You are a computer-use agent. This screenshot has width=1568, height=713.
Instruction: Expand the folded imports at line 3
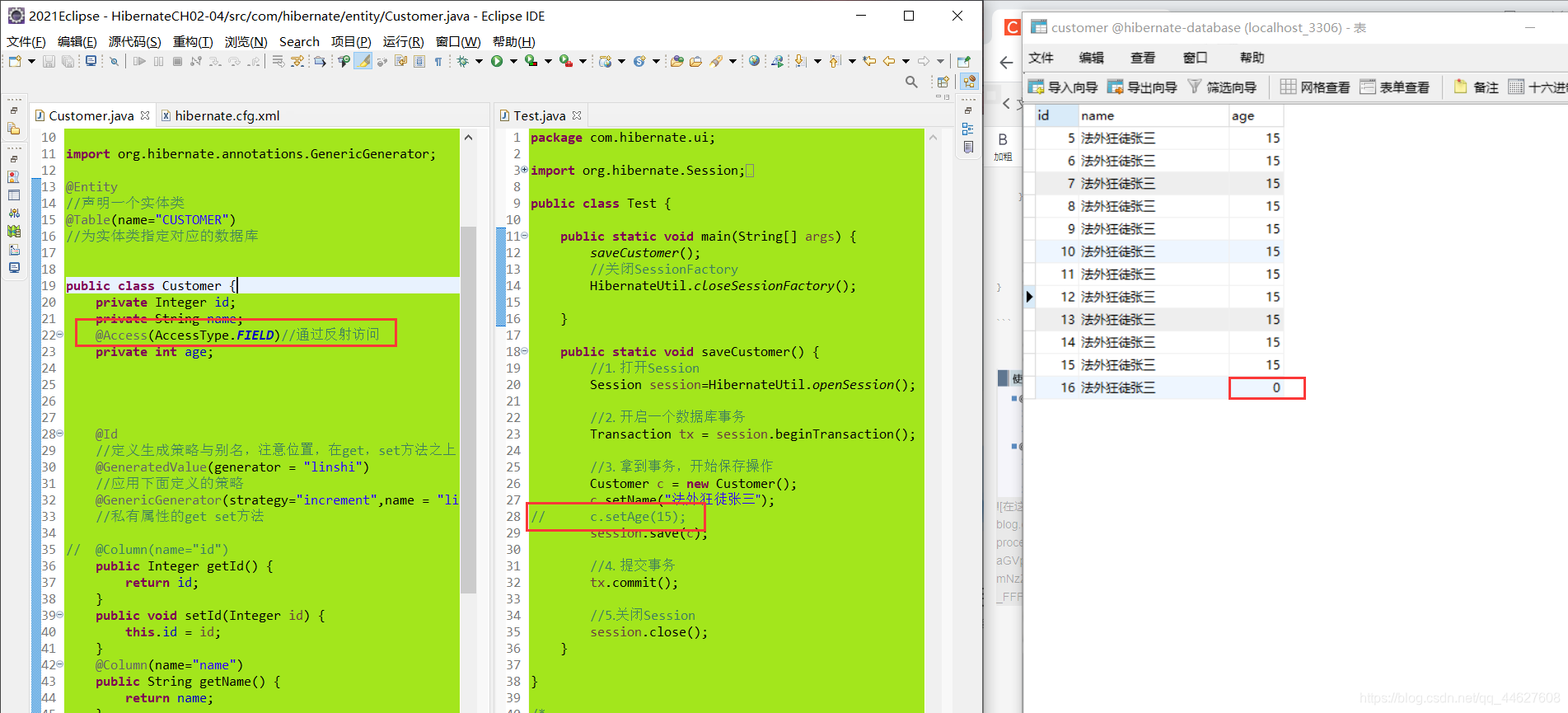(x=524, y=170)
